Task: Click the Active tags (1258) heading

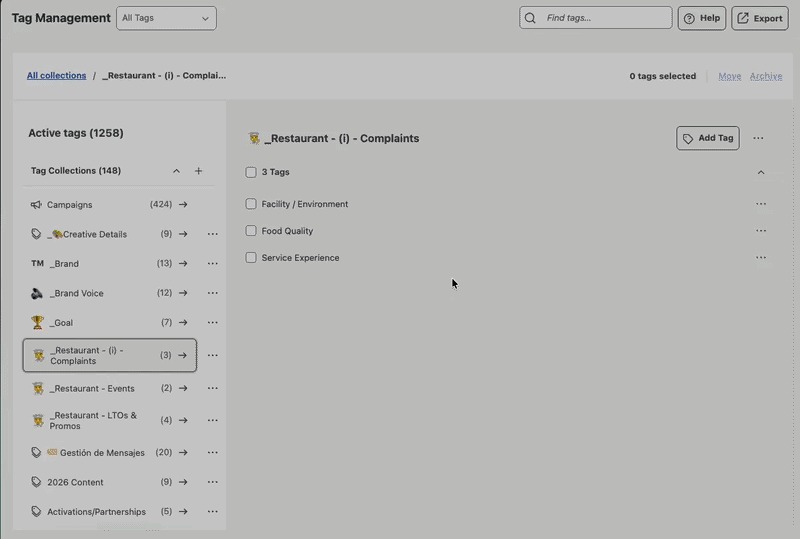Action: coord(76,133)
